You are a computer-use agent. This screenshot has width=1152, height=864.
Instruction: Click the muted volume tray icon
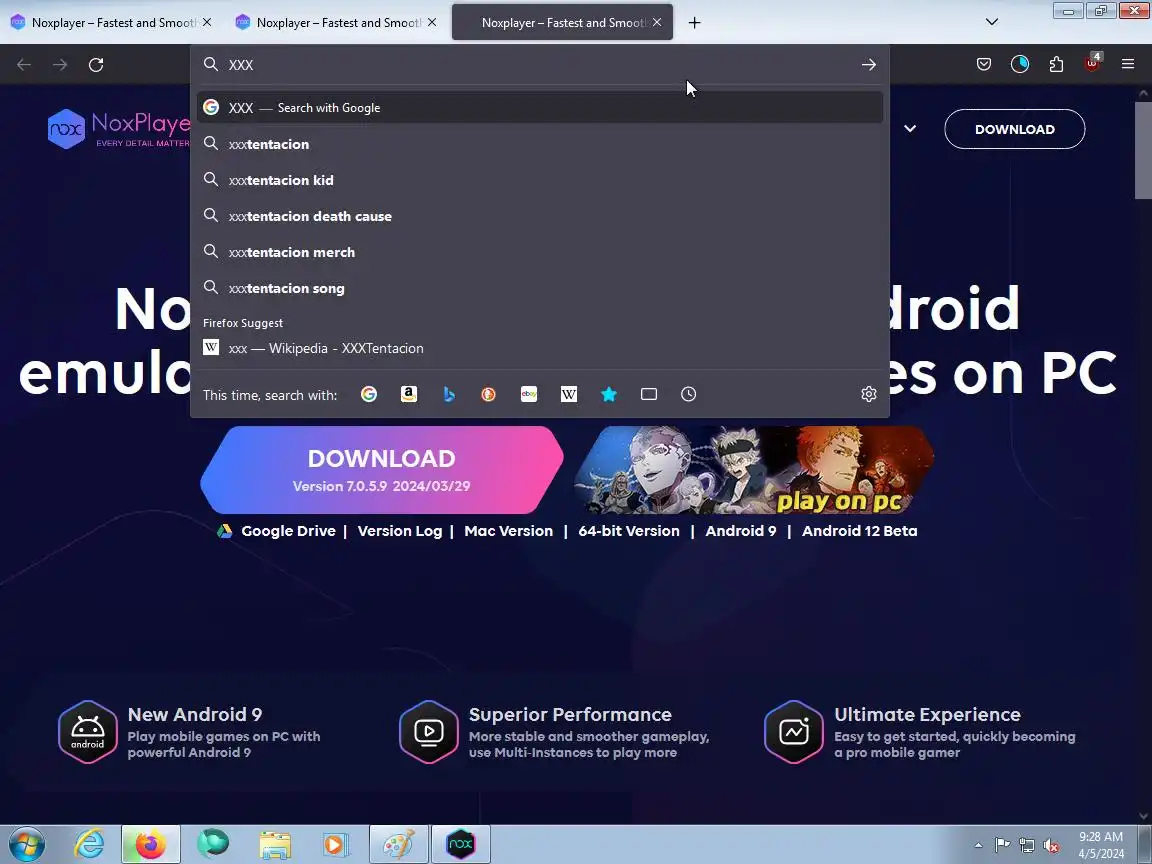click(x=1051, y=846)
